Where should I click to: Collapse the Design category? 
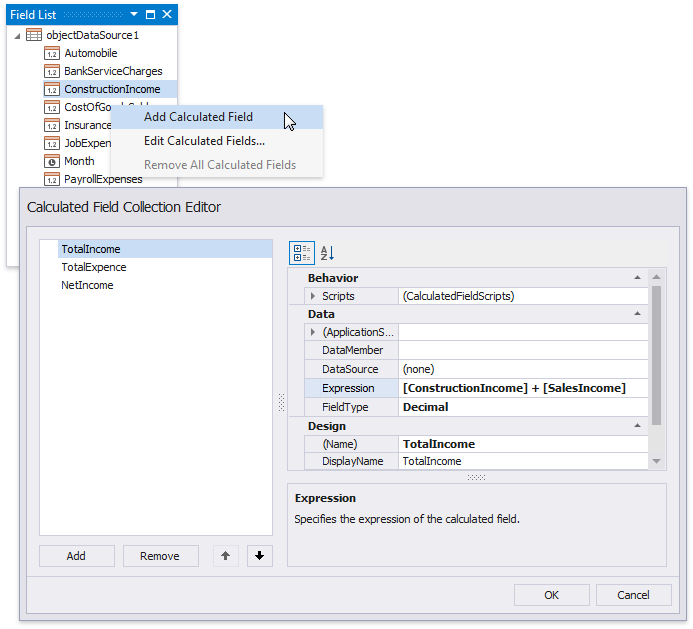coord(637,426)
